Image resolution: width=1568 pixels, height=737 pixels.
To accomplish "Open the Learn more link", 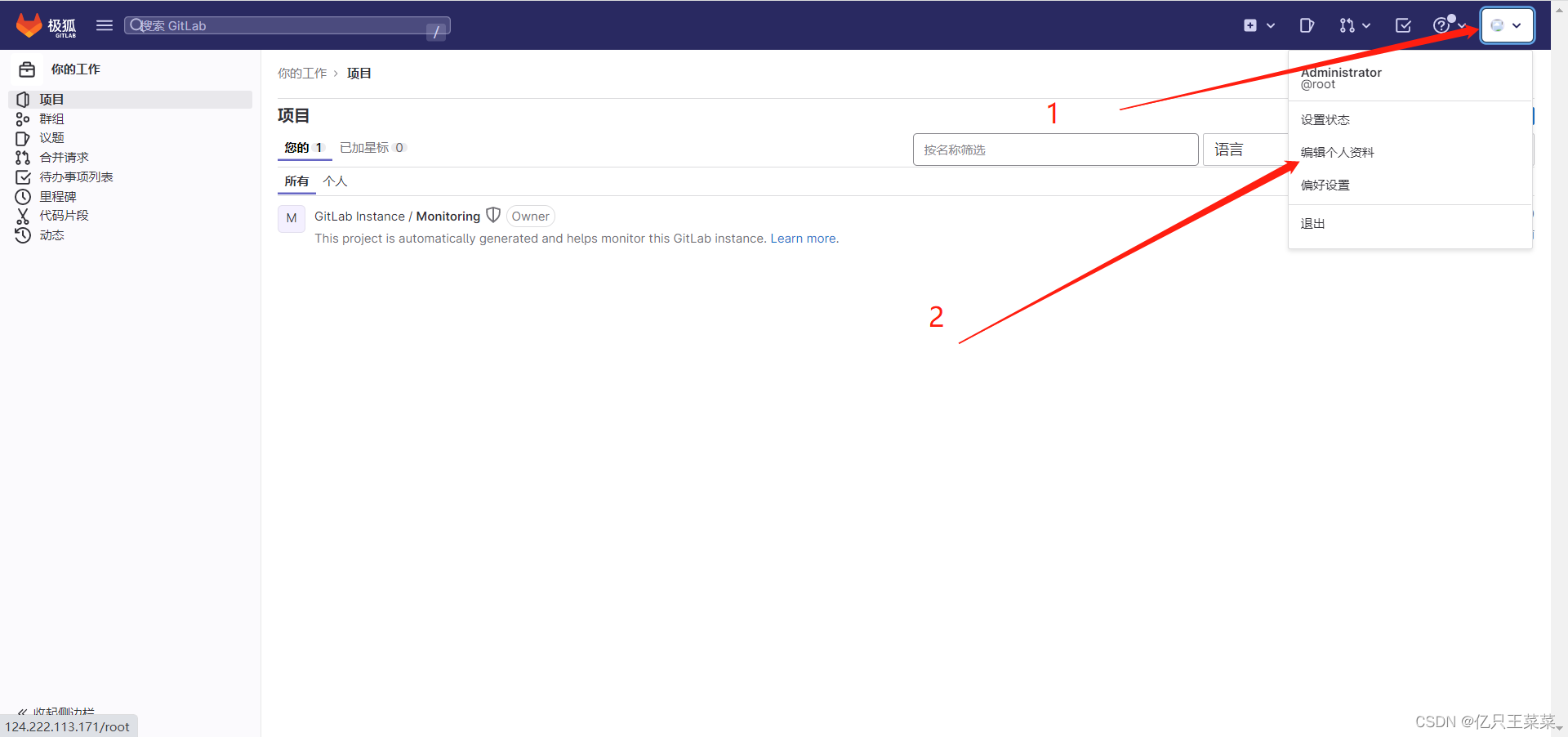I will 804,239.
